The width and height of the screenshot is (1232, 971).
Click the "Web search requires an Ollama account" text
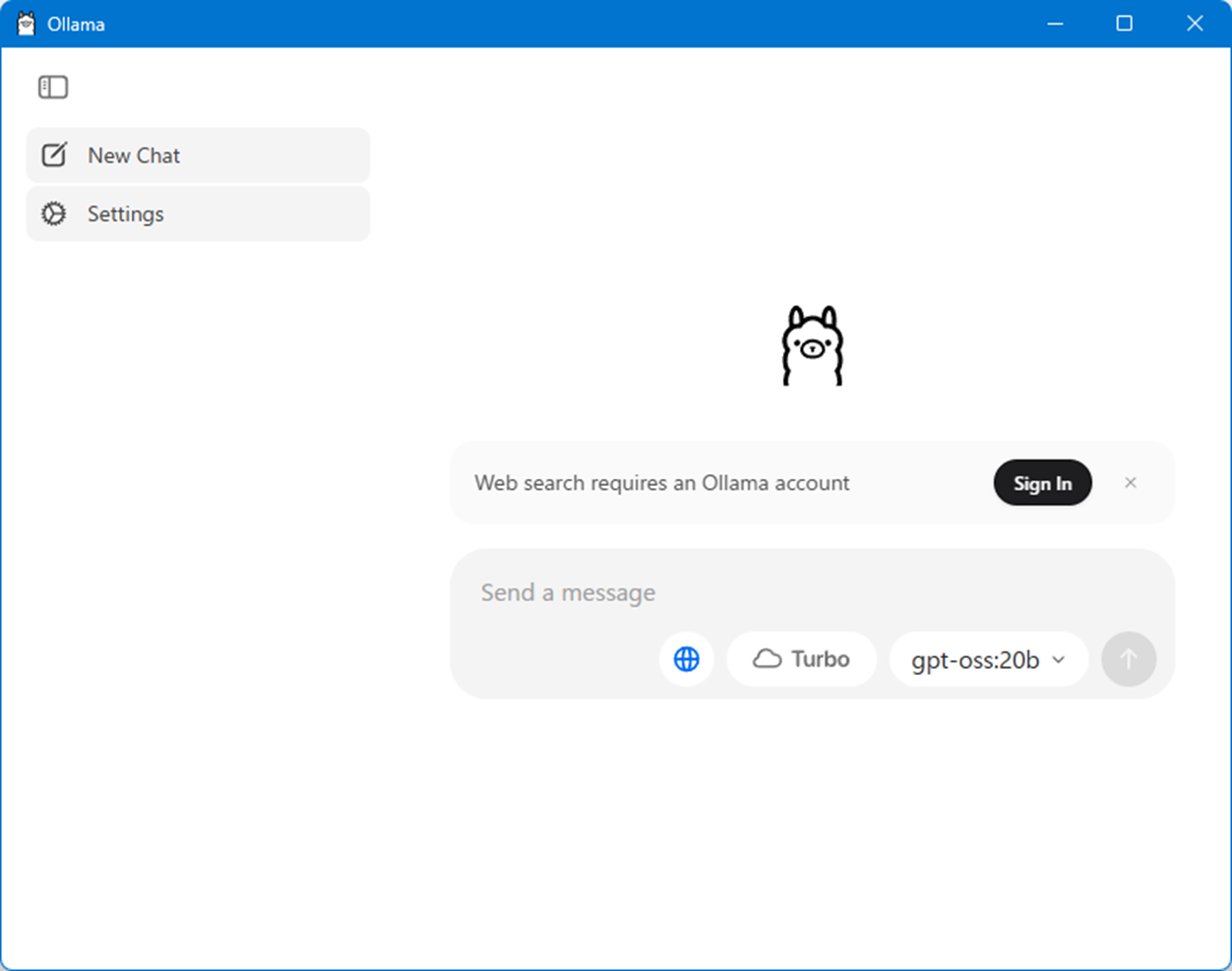[x=662, y=483]
